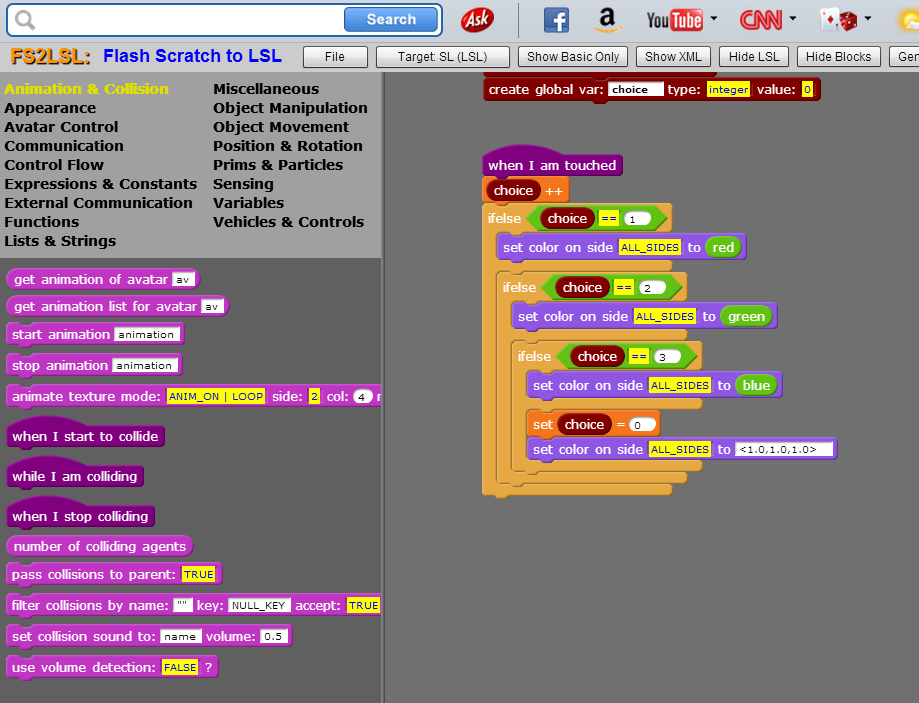Click 'while I am colliding' block
The image size is (919, 703).
74,476
